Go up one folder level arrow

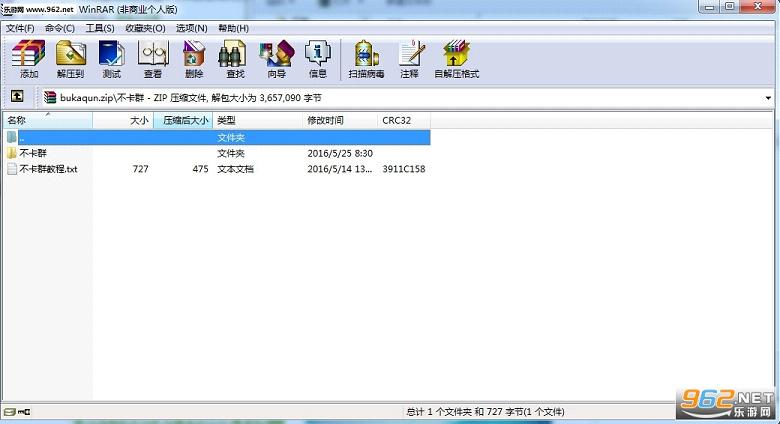pos(17,96)
